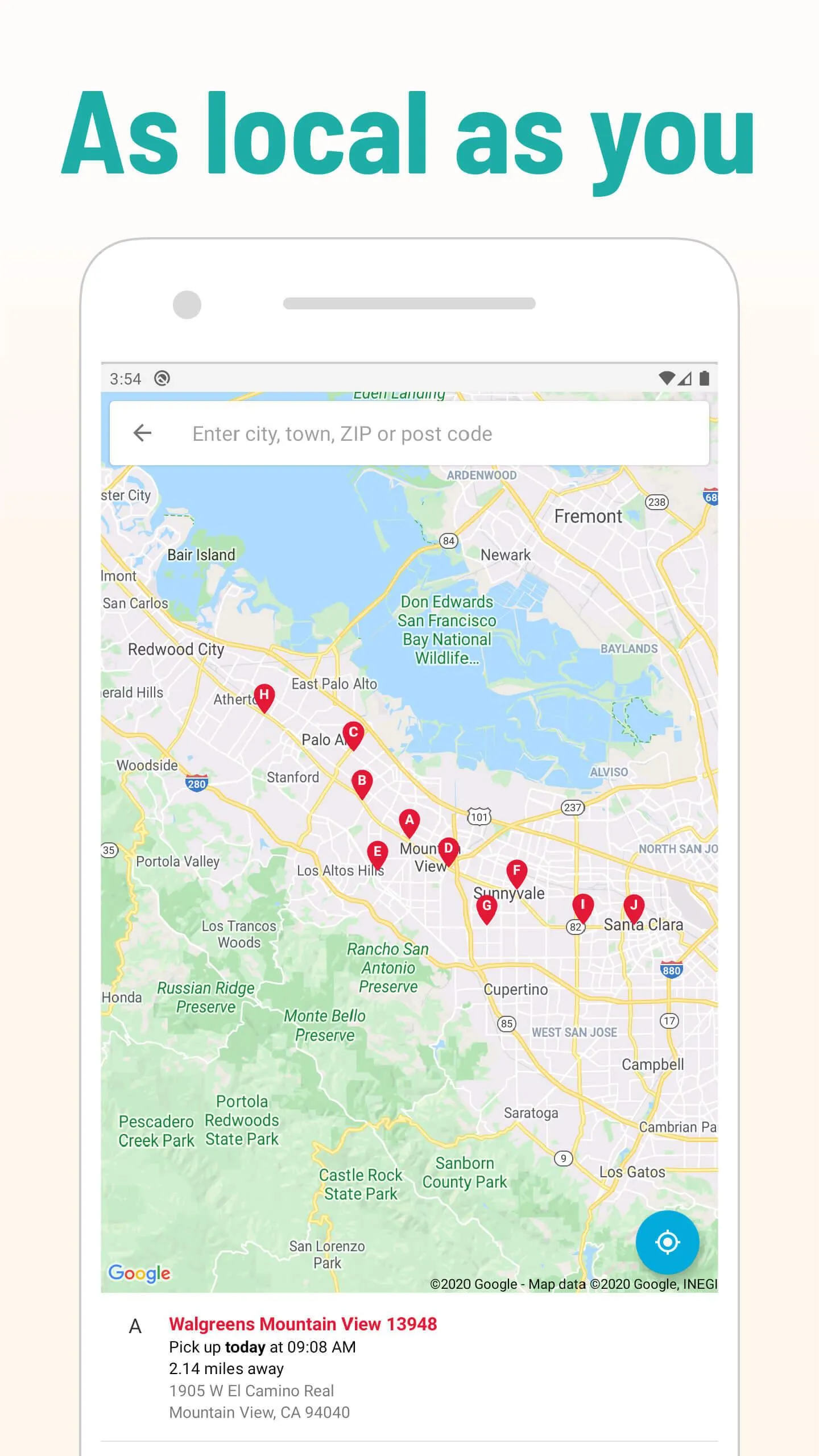Screen dimensions: 819x1456
Task: Tap the '2.14 miles away' distance text
Action: [226, 1368]
